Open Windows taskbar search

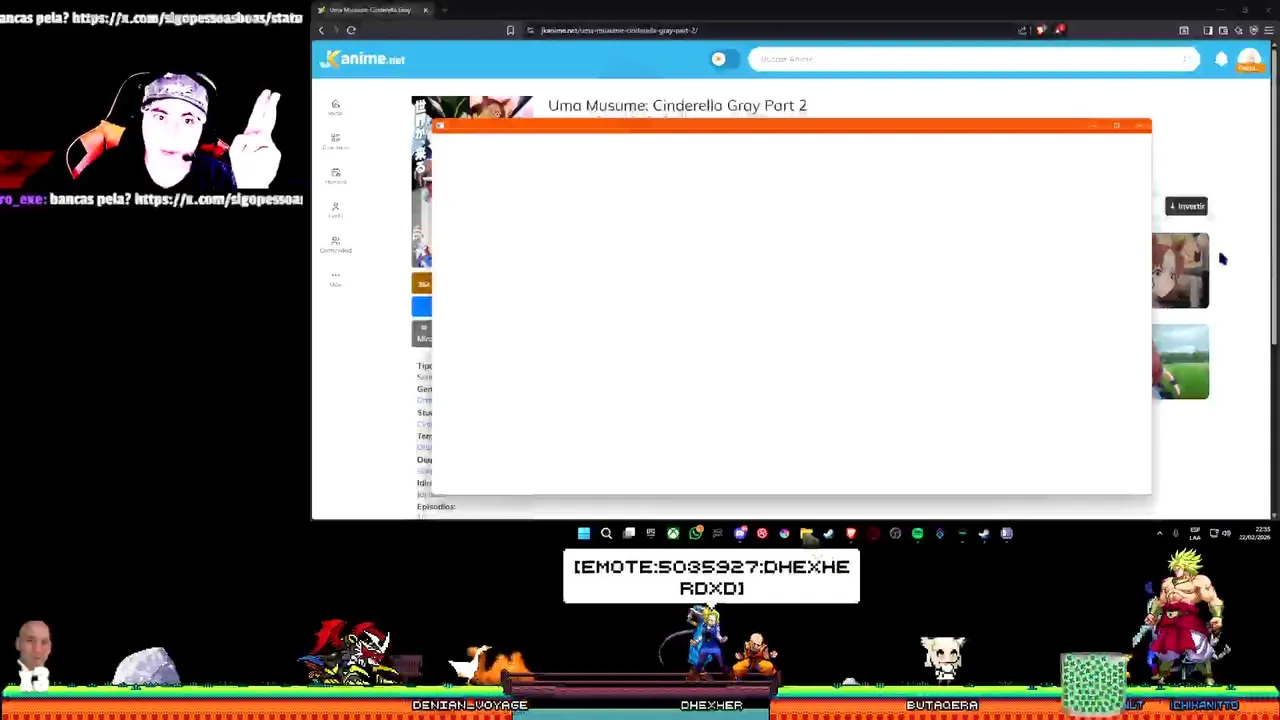click(606, 534)
